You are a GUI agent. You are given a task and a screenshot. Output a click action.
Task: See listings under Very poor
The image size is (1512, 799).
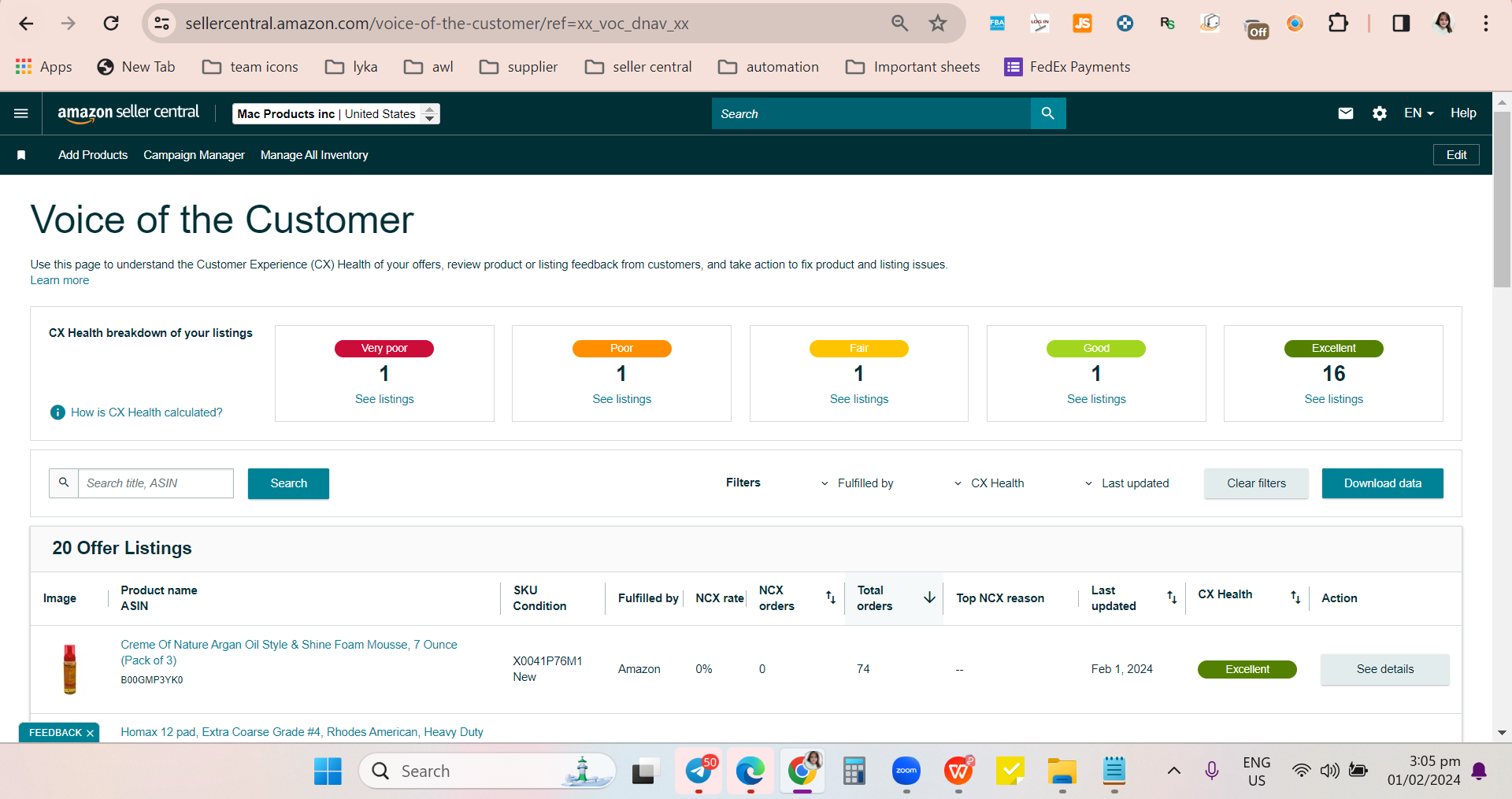(x=384, y=399)
